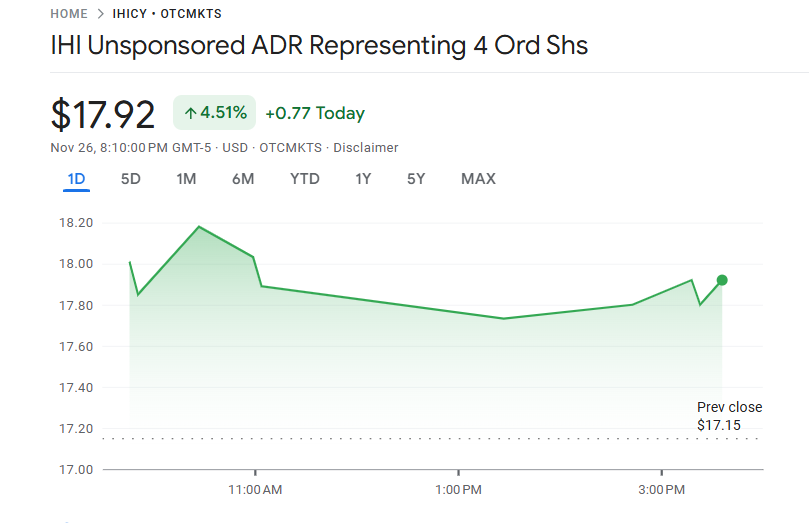Show the 6M chart range
Image resolution: width=809 pixels, height=523 pixels.
(x=243, y=179)
